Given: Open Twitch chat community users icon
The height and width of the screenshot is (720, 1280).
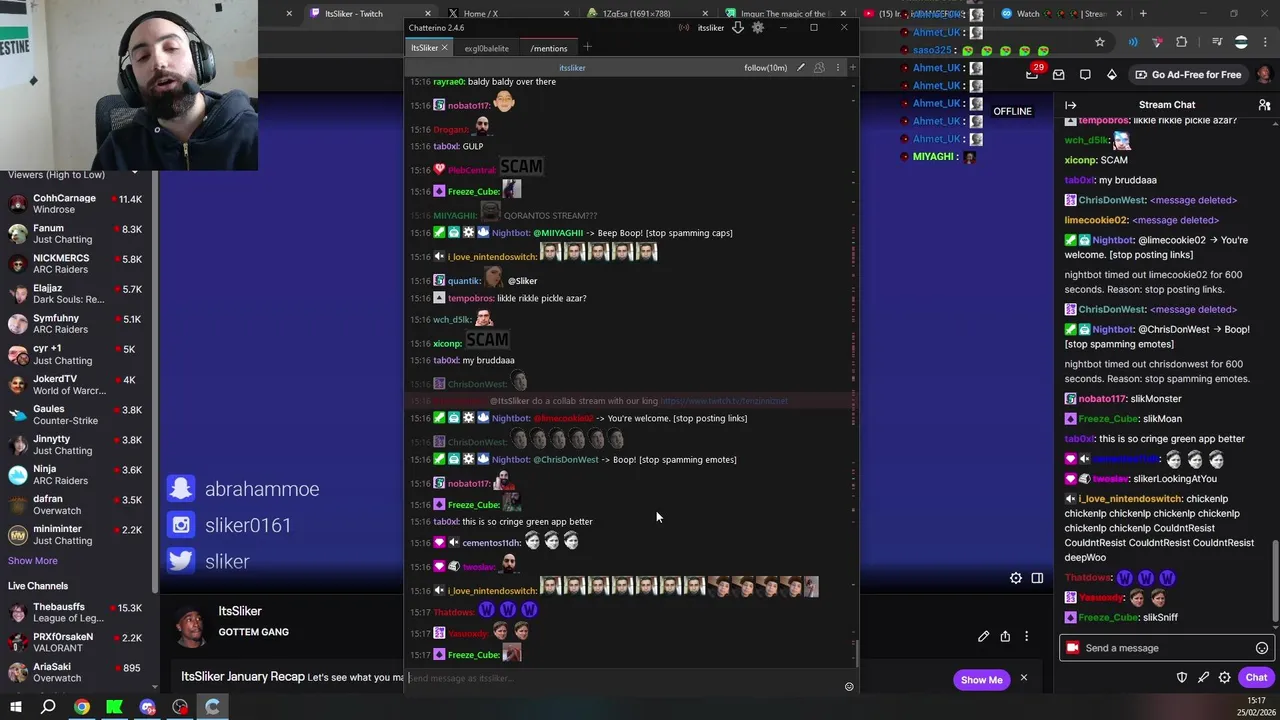Looking at the screenshot, I should [1264, 105].
